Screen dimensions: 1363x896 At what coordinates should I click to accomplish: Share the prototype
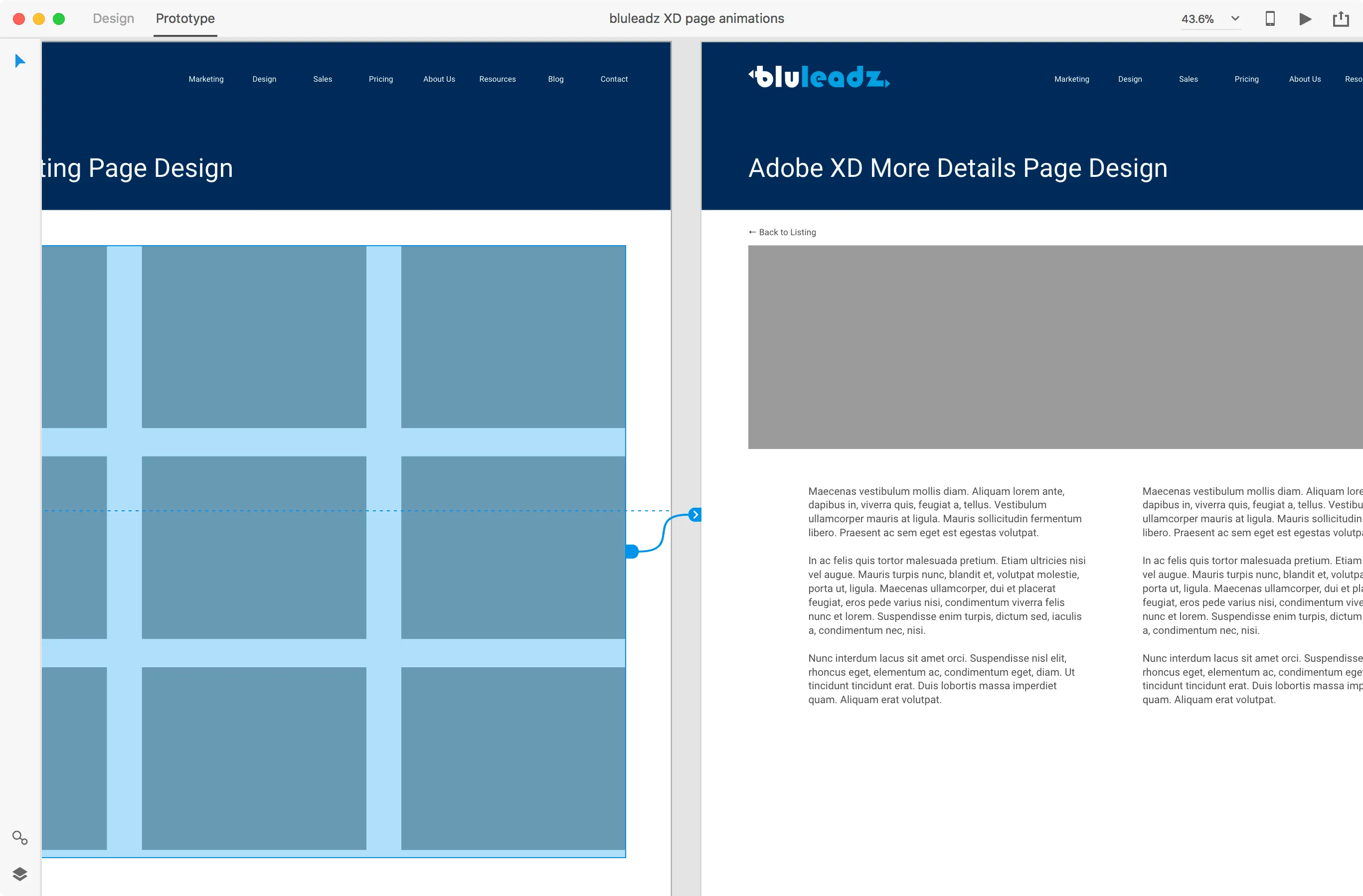[1341, 18]
